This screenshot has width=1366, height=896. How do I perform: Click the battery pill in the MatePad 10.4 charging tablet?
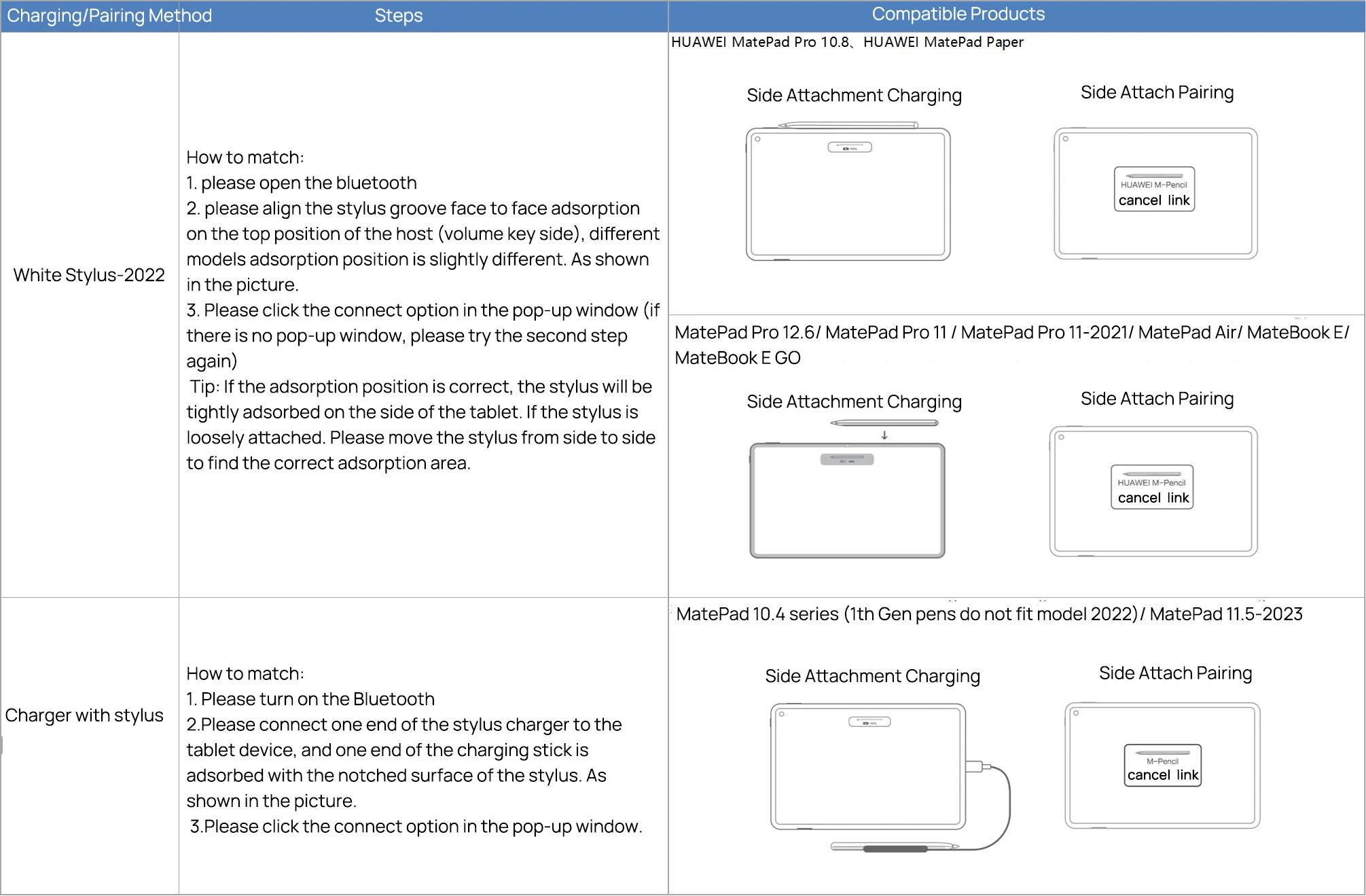869,722
